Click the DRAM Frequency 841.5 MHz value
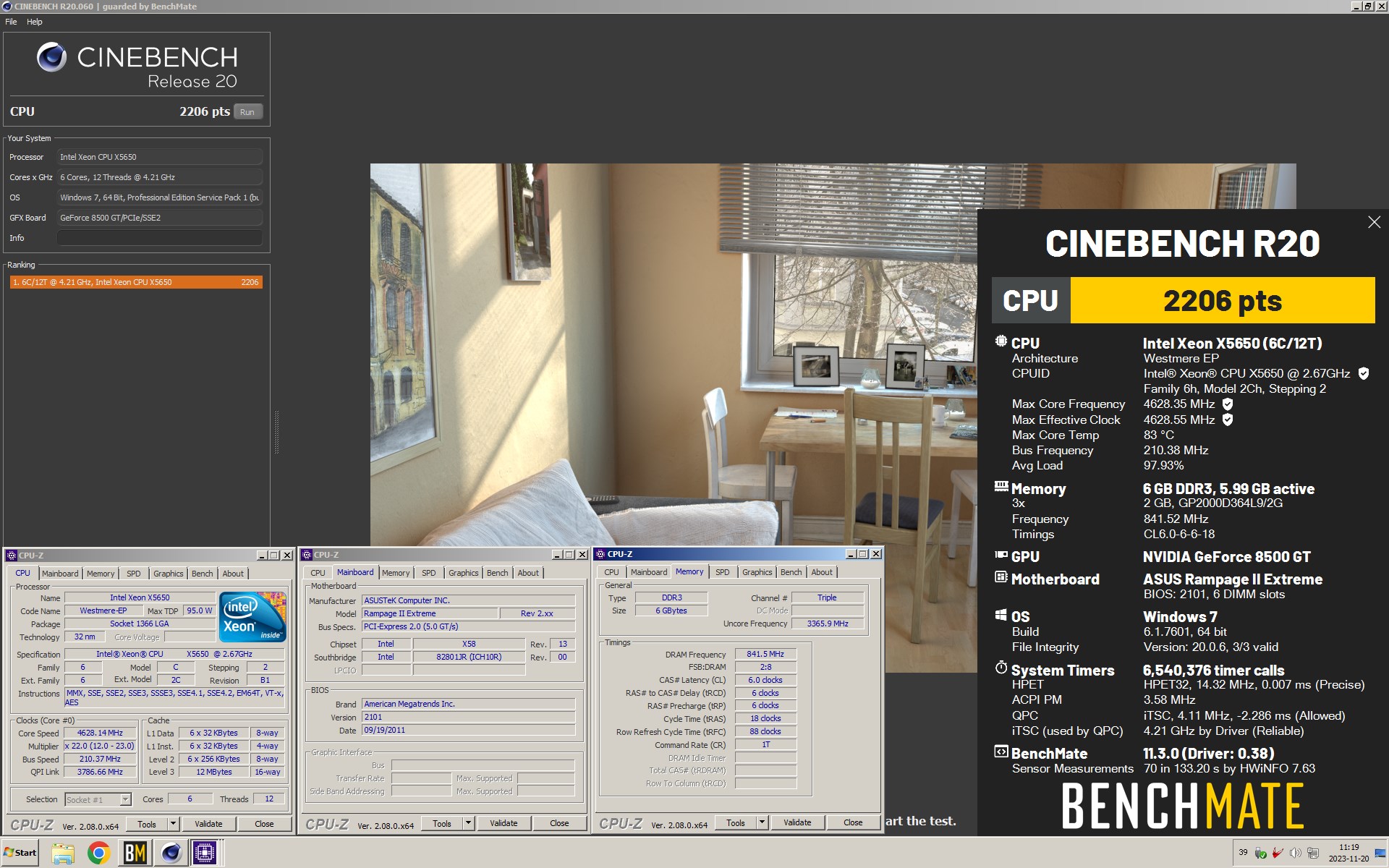The height and width of the screenshot is (868, 1389). point(765,654)
